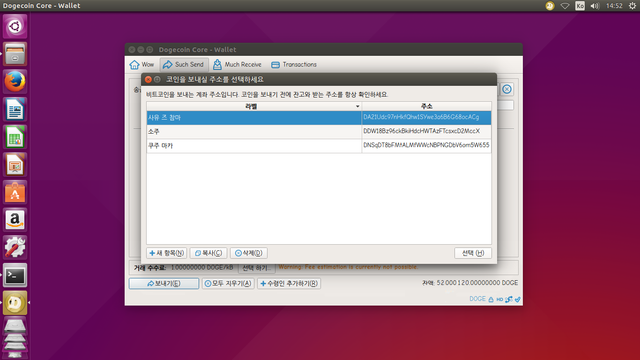This screenshot has height=360, width=640.
Task: Click DOGE unit display in status bar
Action: pos(477,299)
